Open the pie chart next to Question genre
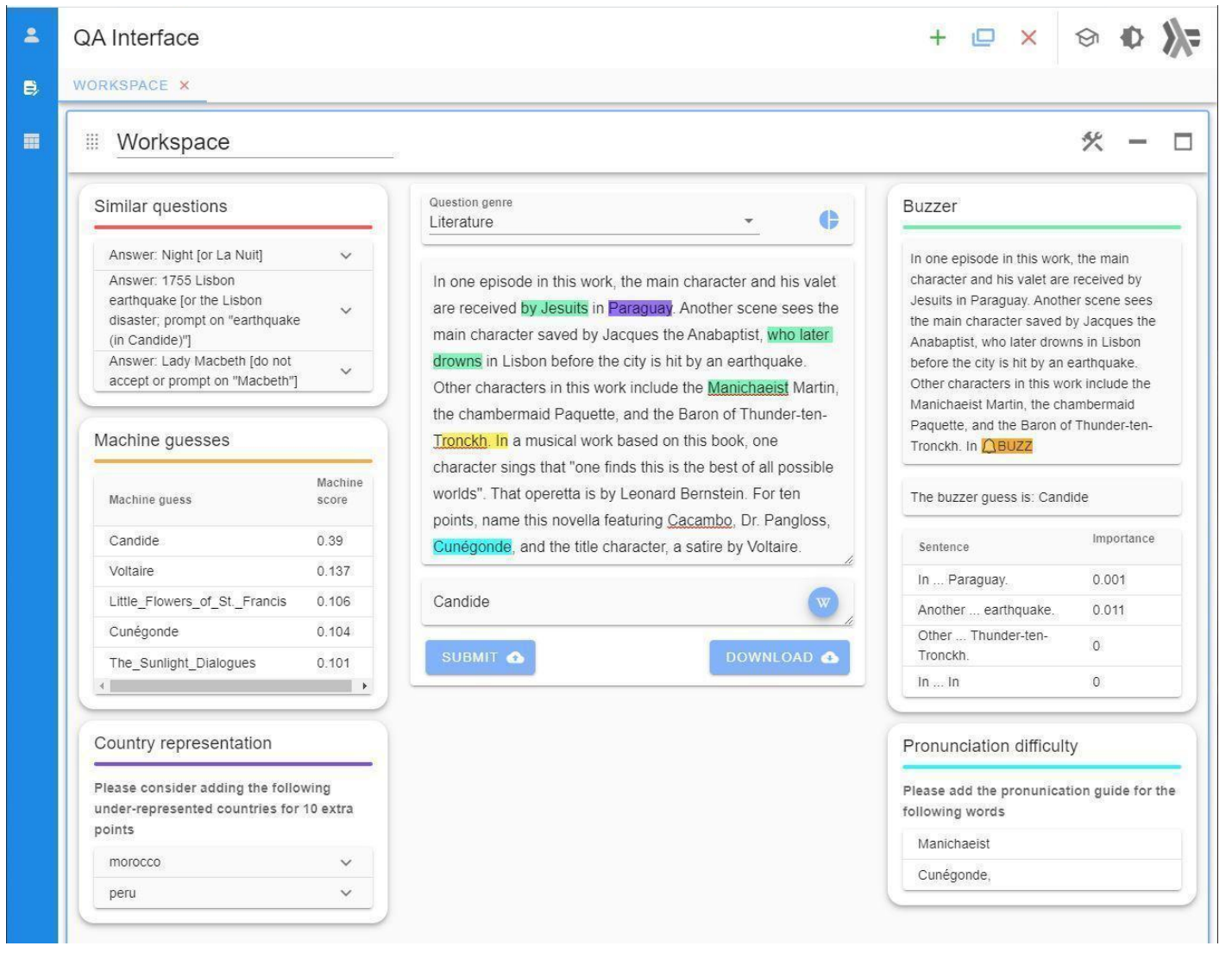1232x971 pixels. point(830,220)
